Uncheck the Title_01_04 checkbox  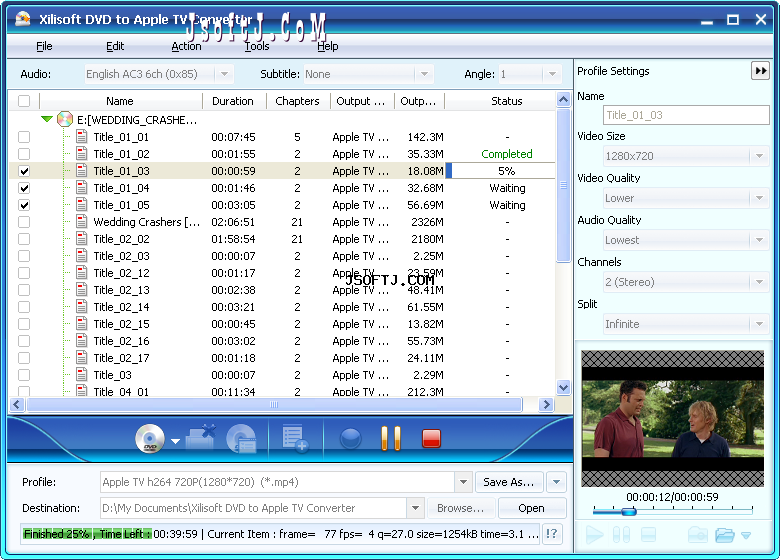pyautogui.click(x=24, y=188)
